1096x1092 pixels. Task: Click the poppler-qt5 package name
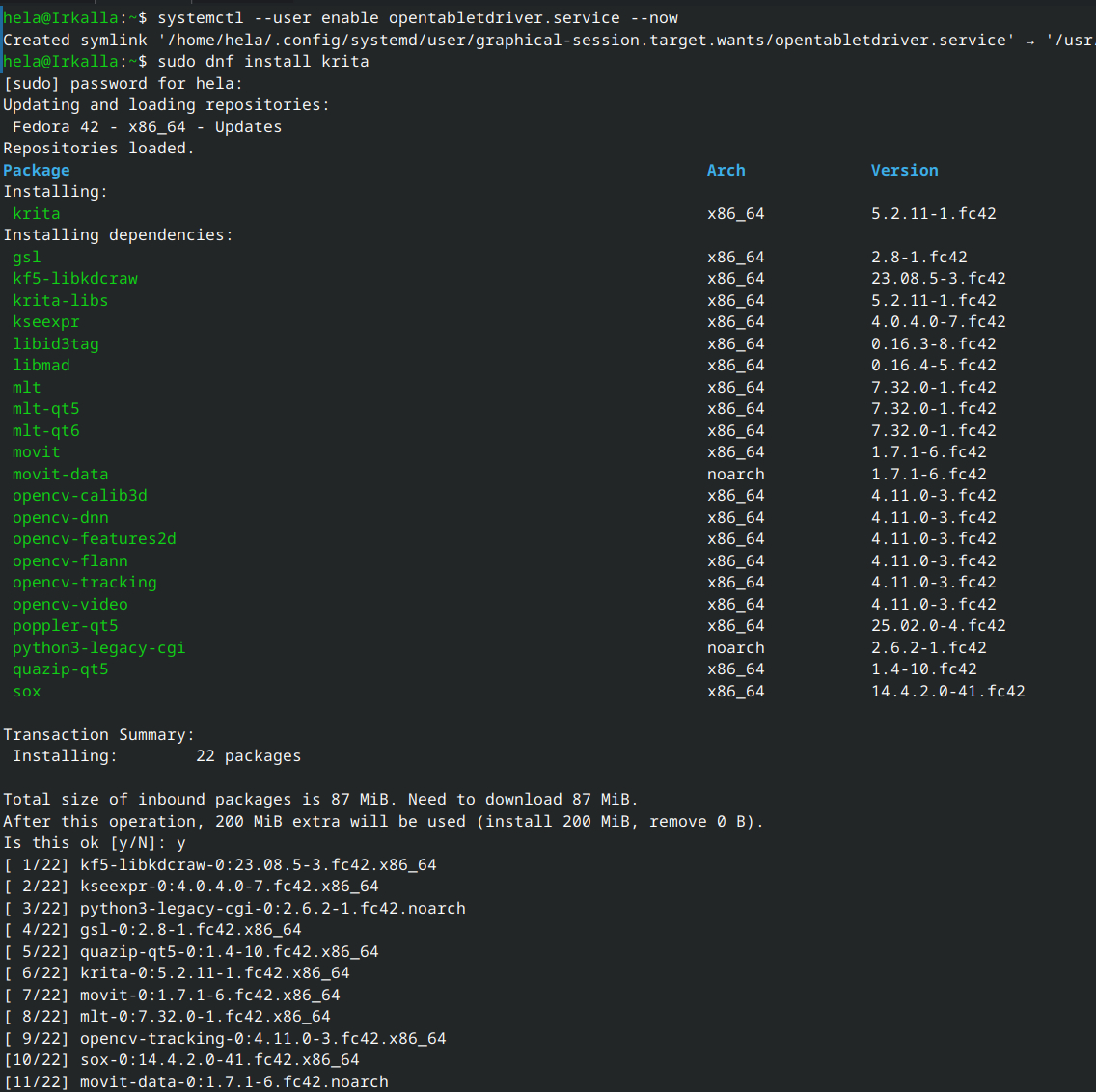(x=66, y=626)
